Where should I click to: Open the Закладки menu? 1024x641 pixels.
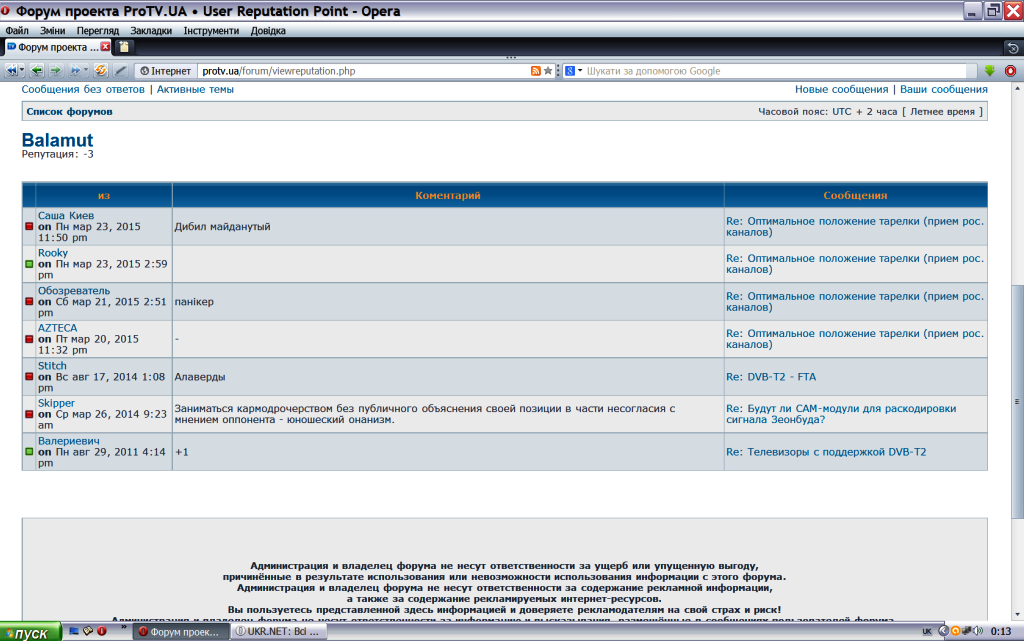coord(150,30)
